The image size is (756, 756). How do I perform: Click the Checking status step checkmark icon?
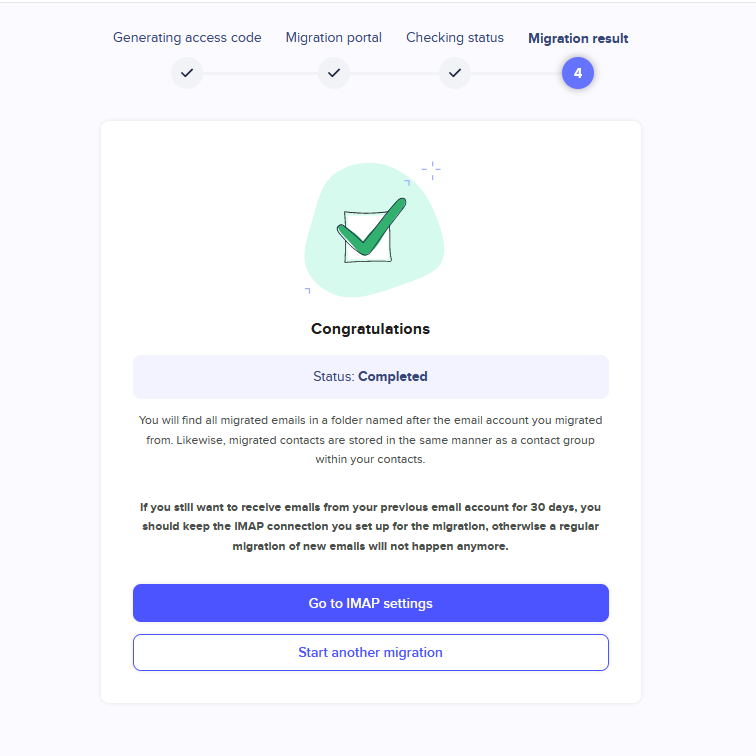[455, 73]
